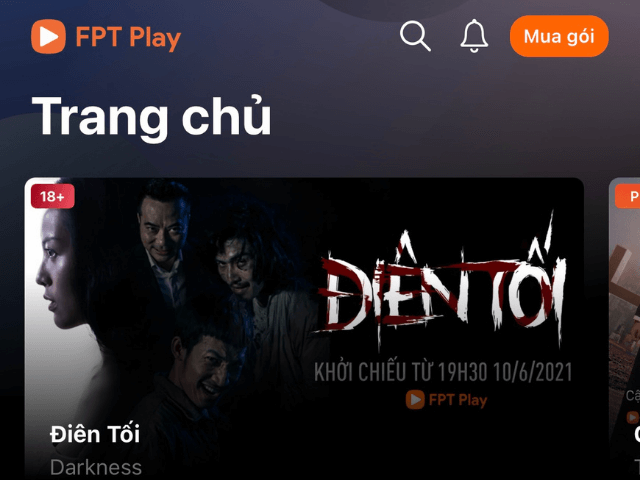The height and width of the screenshot is (480, 640).
Task: Click the Mua gói button
Action: [x=559, y=36]
